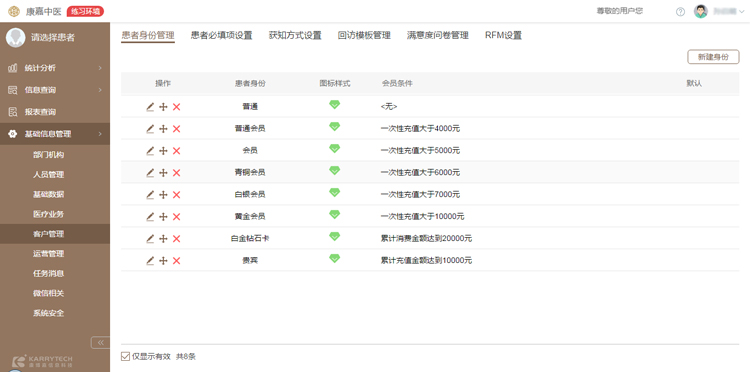Open 微信相关 in the sidebar

point(48,293)
